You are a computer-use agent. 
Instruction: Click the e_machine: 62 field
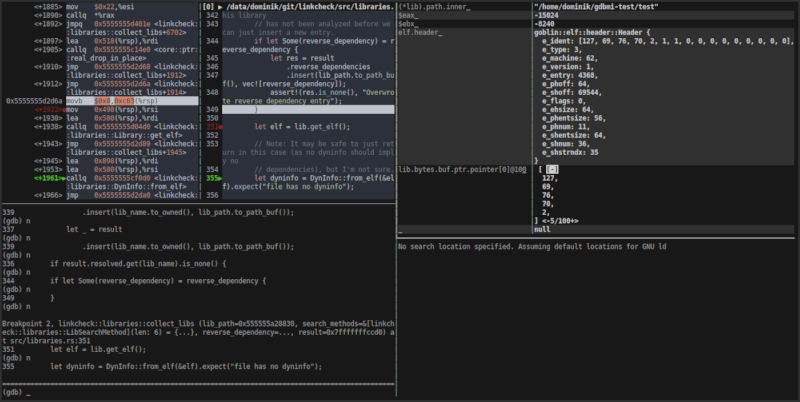tap(570, 58)
